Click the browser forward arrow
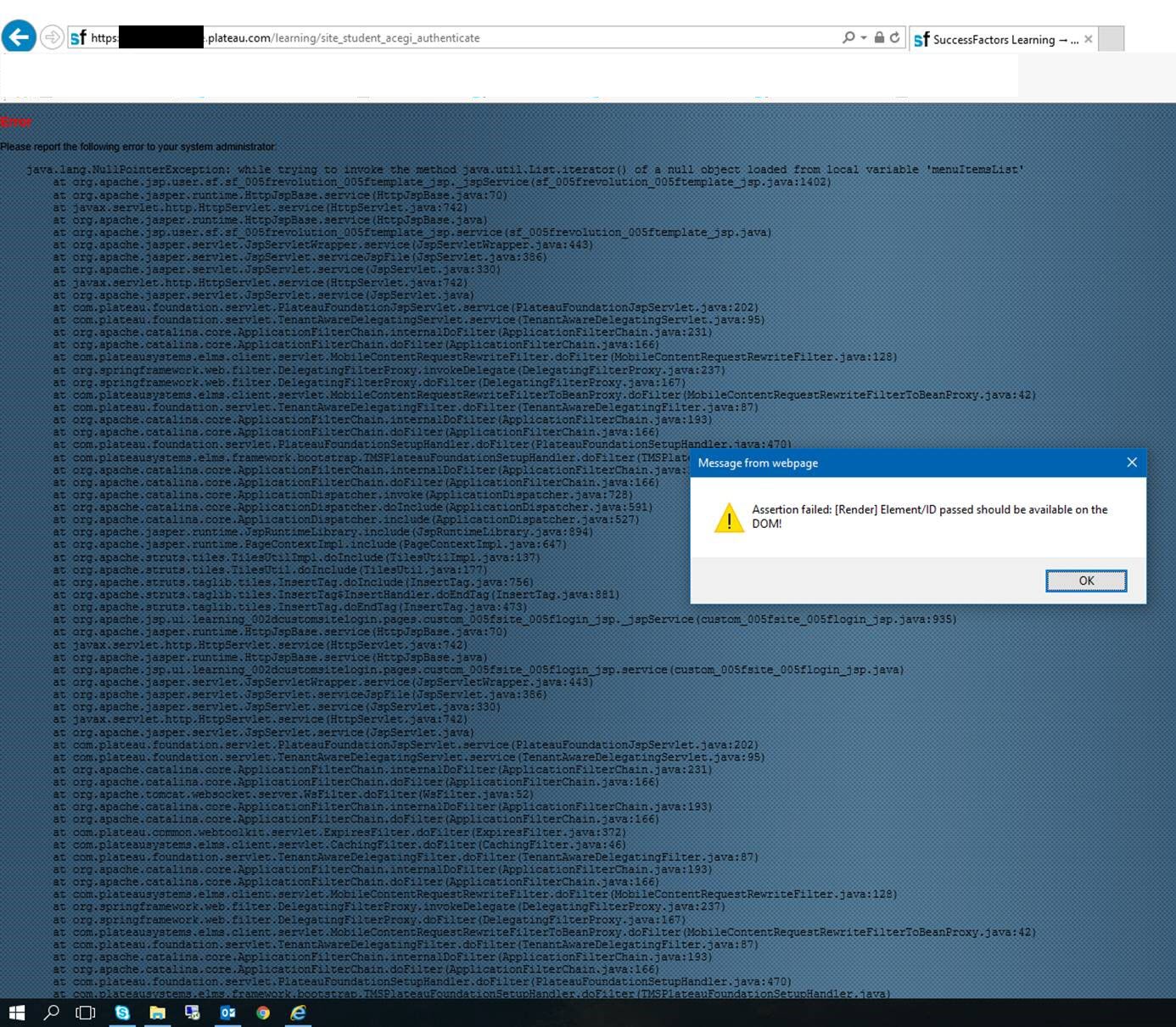This screenshot has height=1027, width=1176. point(52,37)
